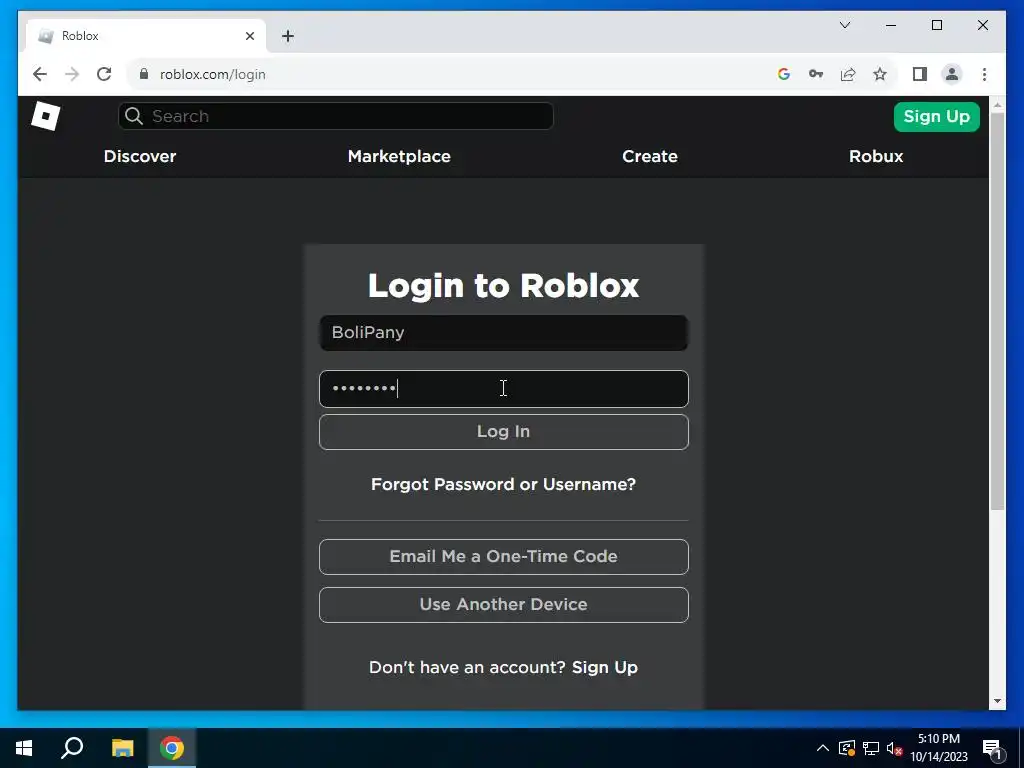The image size is (1024, 768).
Task: Click the Log In button
Action: [x=504, y=432]
